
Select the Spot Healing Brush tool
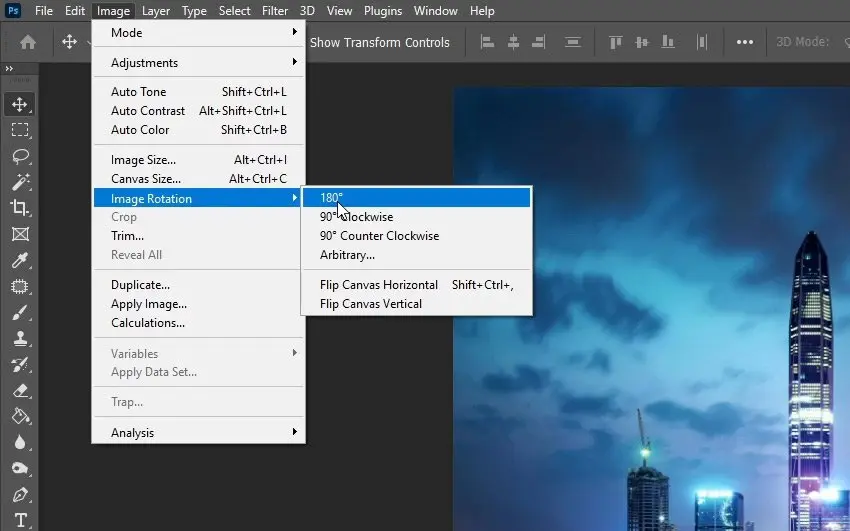pyautogui.click(x=20, y=286)
